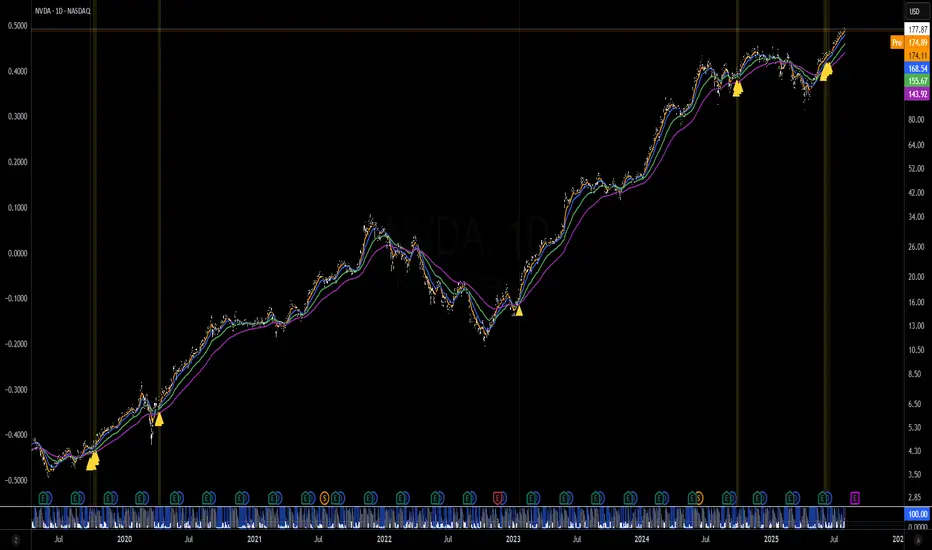Viewport: 932px width, 550px height.
Task: Select the yellow signal arrow after the 2020 crash
Action: [x=158, y=419]
